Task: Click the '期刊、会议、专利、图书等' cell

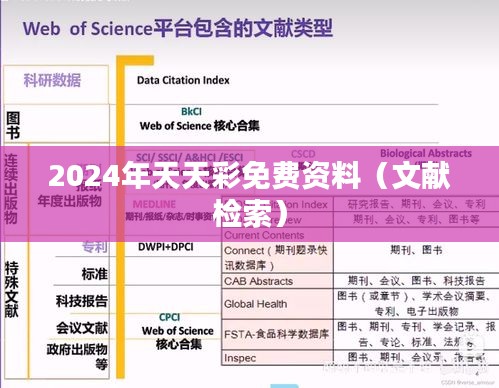Action: point(416,219)
